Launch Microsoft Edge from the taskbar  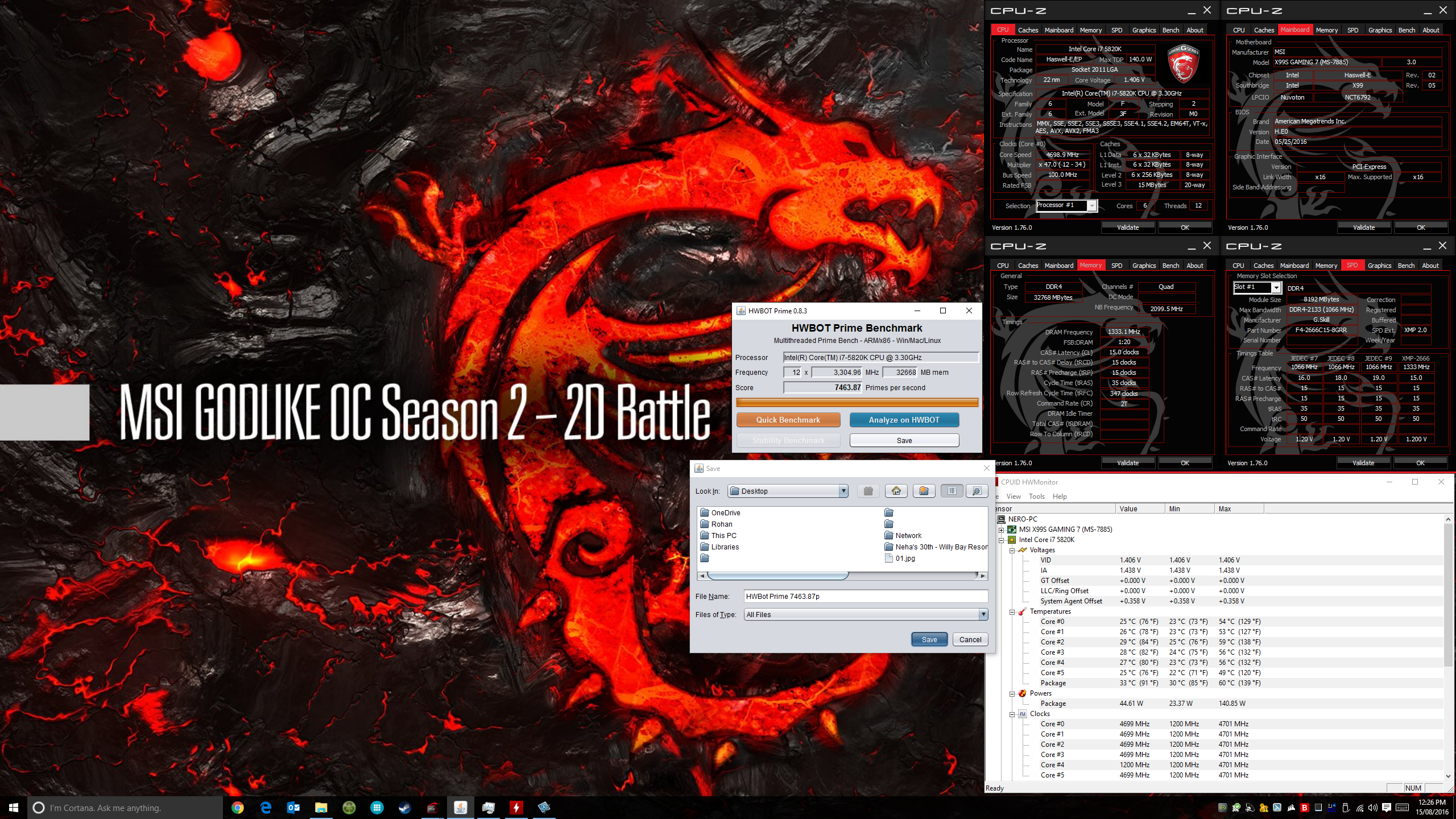pyautogui.click(x=266, y=807)
